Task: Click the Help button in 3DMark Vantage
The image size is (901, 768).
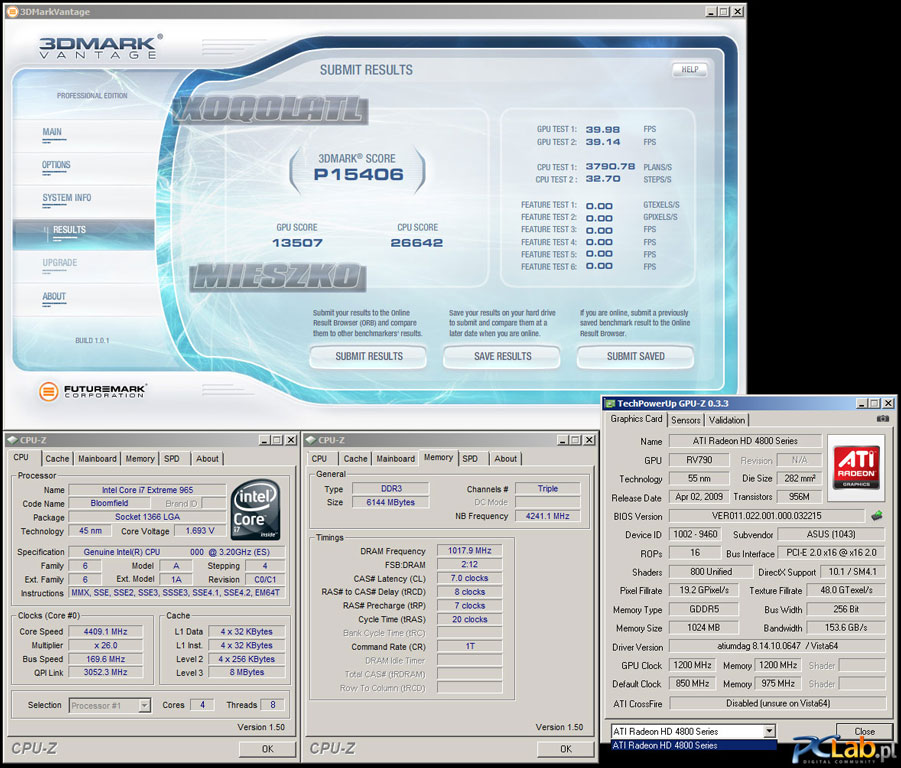Action: (689, 70)
